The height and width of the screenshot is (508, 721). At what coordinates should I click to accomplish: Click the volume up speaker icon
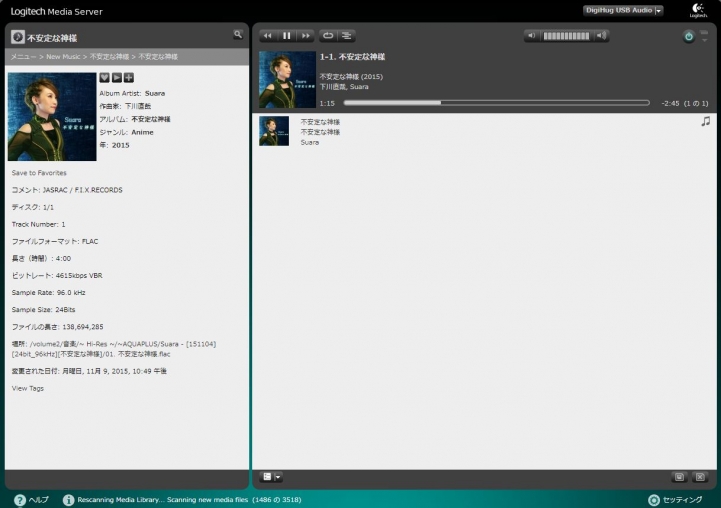point(601,35)
